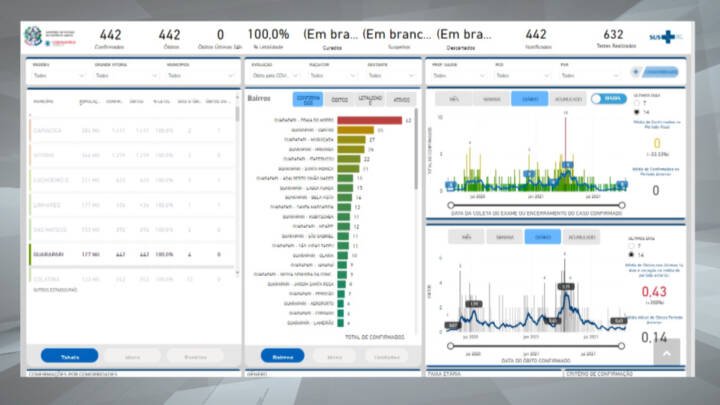Image resolution: width=720 pixels, height=405 pixels.
Task: Click the SUS logo in header
Action: coord(666,36)
